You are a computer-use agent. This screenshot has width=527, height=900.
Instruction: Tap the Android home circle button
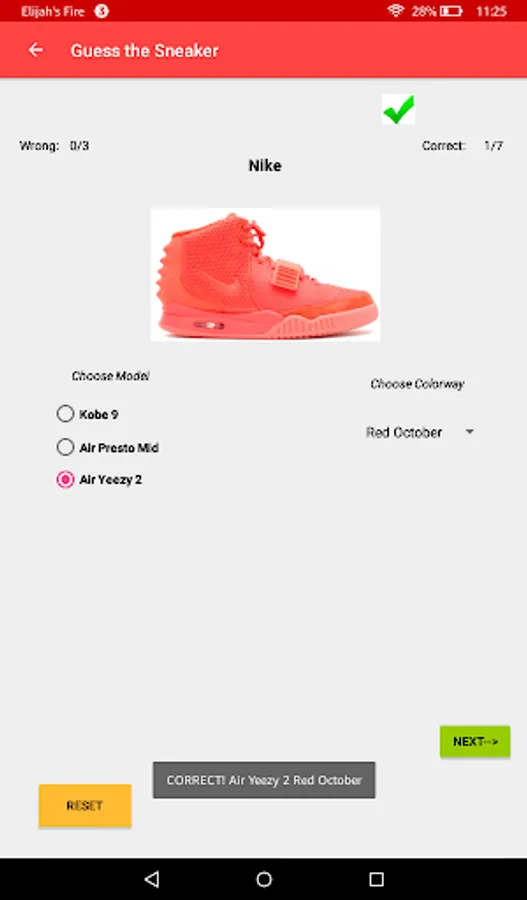click(x=264, y=879)
